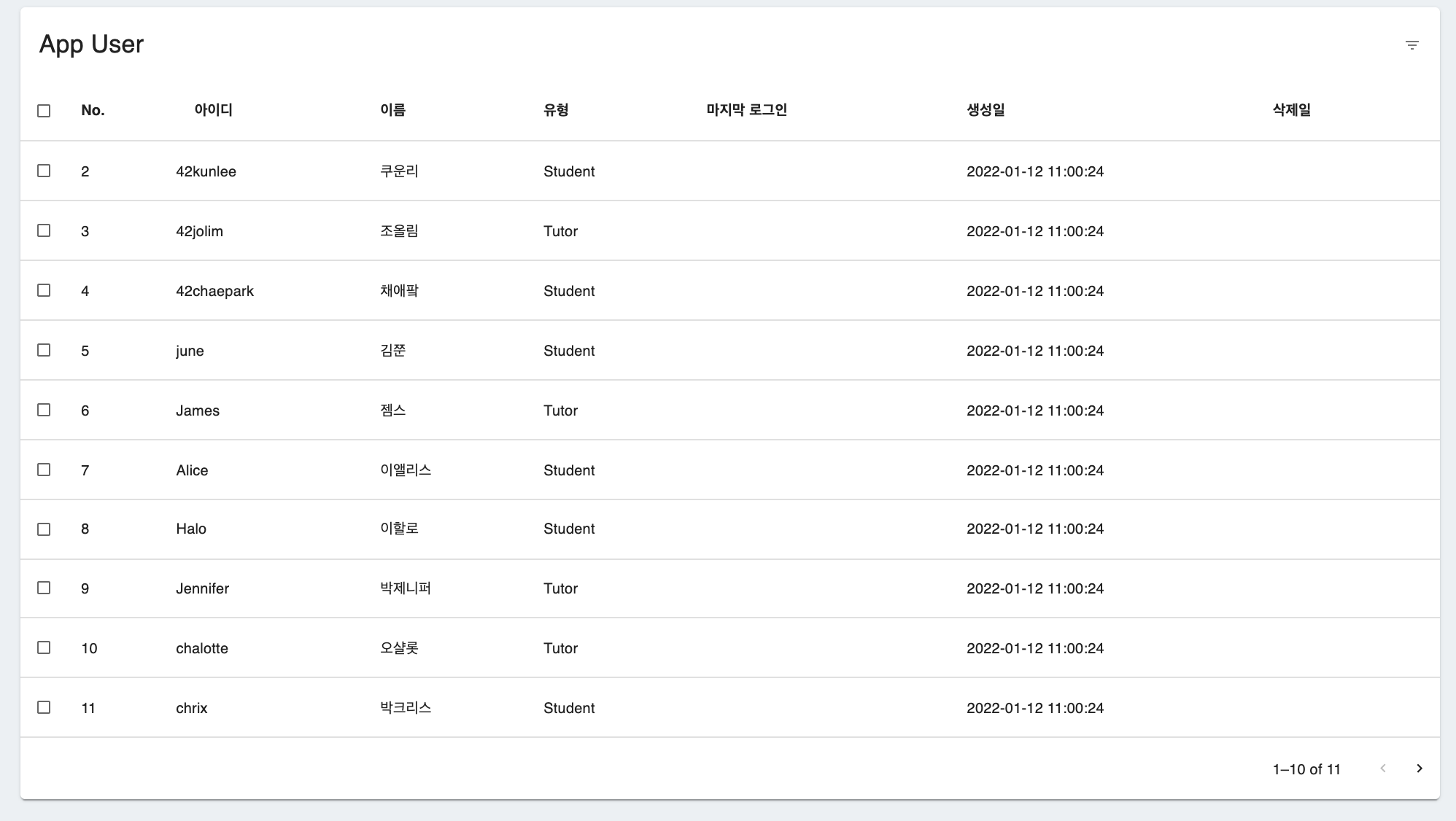Click the name 이앨리스

pos(406,470)
